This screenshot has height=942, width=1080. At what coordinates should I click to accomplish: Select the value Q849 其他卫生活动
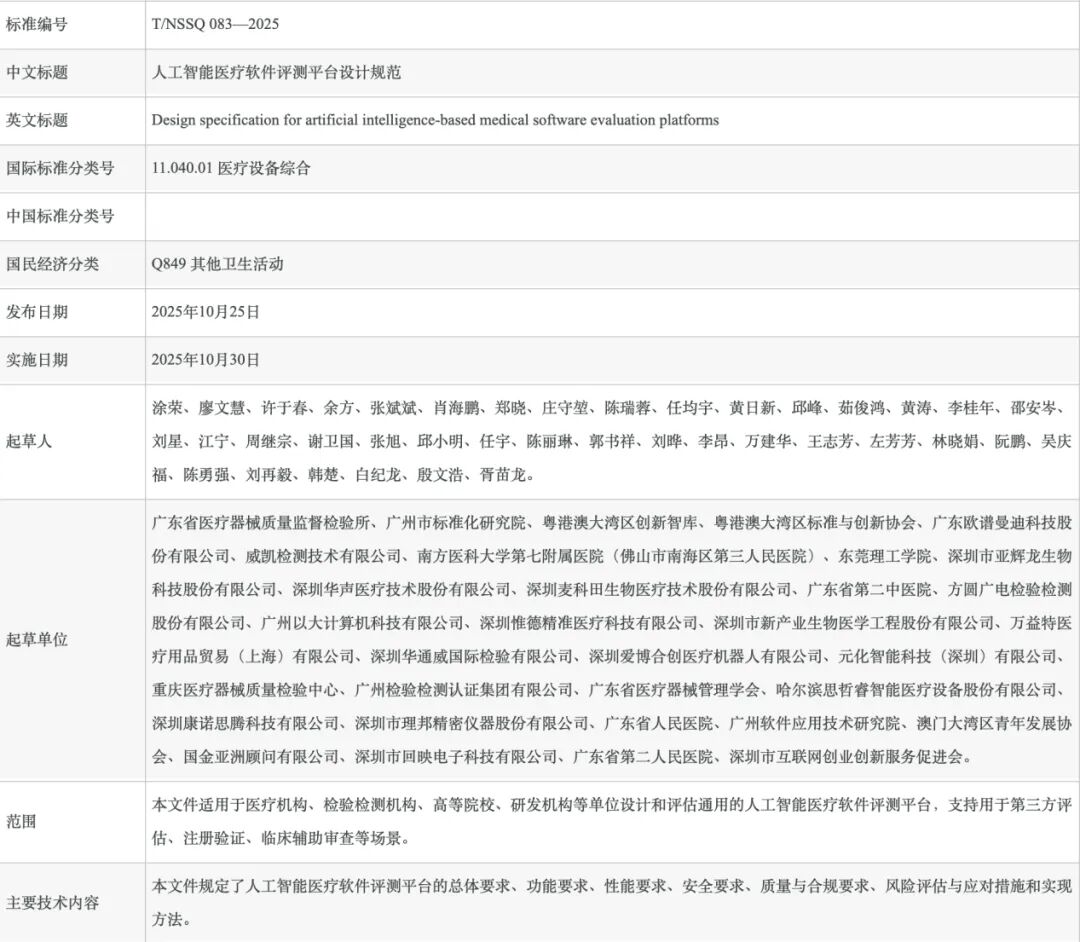tap(217, 264)
